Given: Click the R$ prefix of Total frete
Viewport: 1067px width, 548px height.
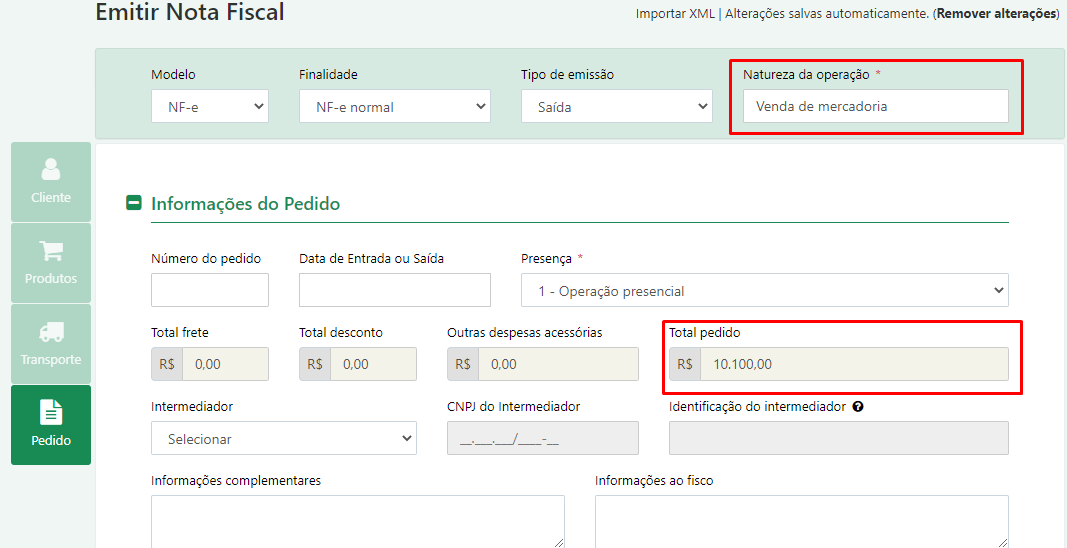Looking at the screenshot, I should (x=167, y=364).
